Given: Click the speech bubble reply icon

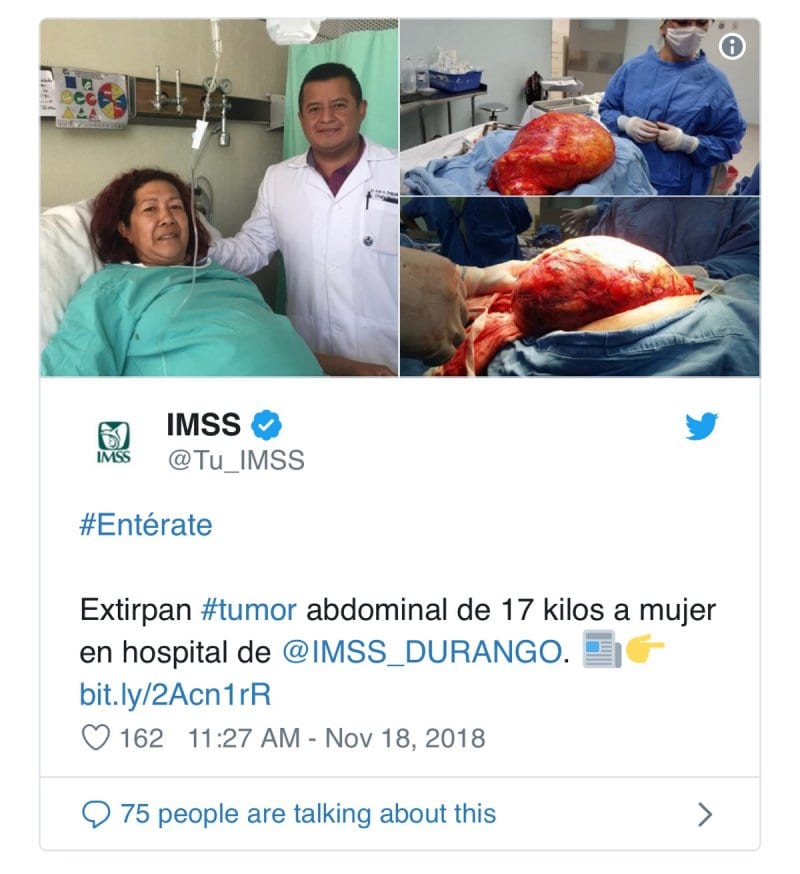Looking at the screenshot, I should (96, 814).
